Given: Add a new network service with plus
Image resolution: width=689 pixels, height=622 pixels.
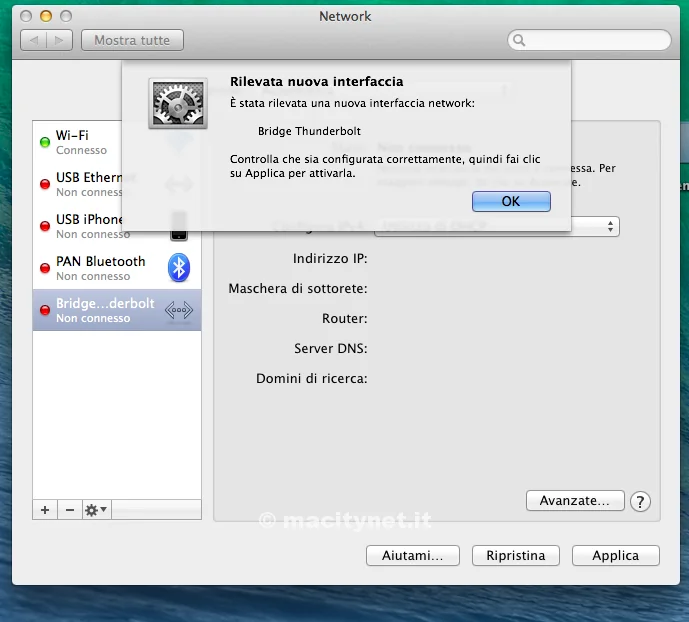Looking at the screenshot, I should point(45,510).
